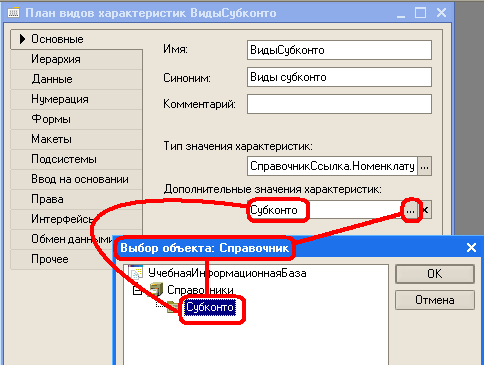Minimize the План видов характеристик window
Viewport: 484px width, 365px height.
tap(401, 13)
